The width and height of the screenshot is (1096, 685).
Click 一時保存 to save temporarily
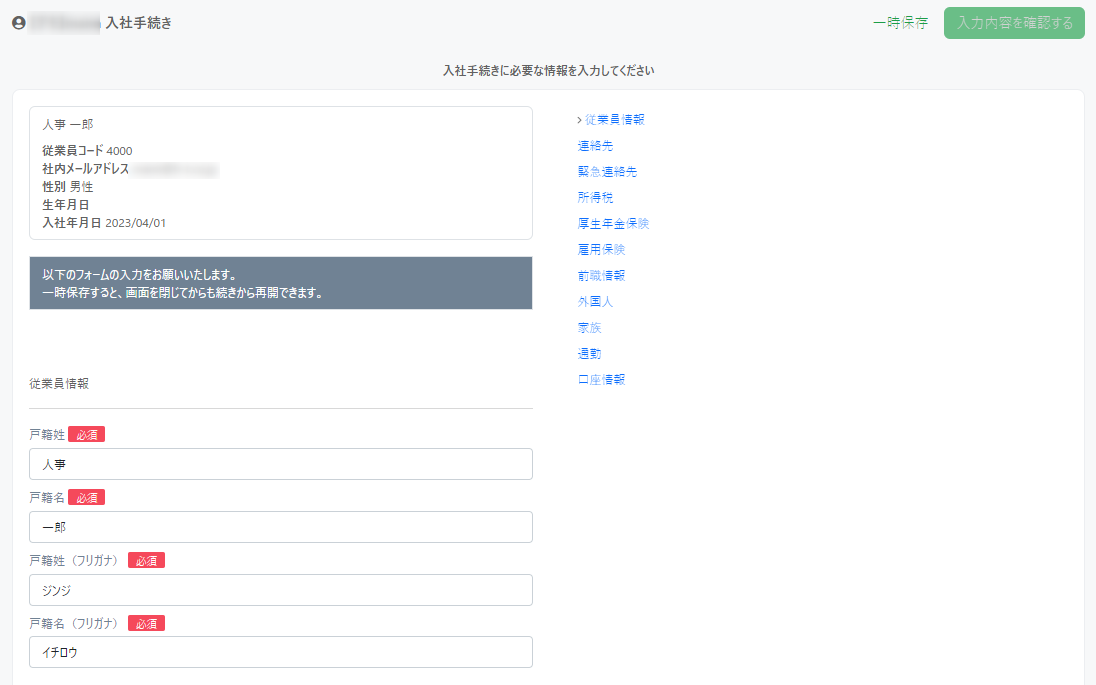click(900, 23)
